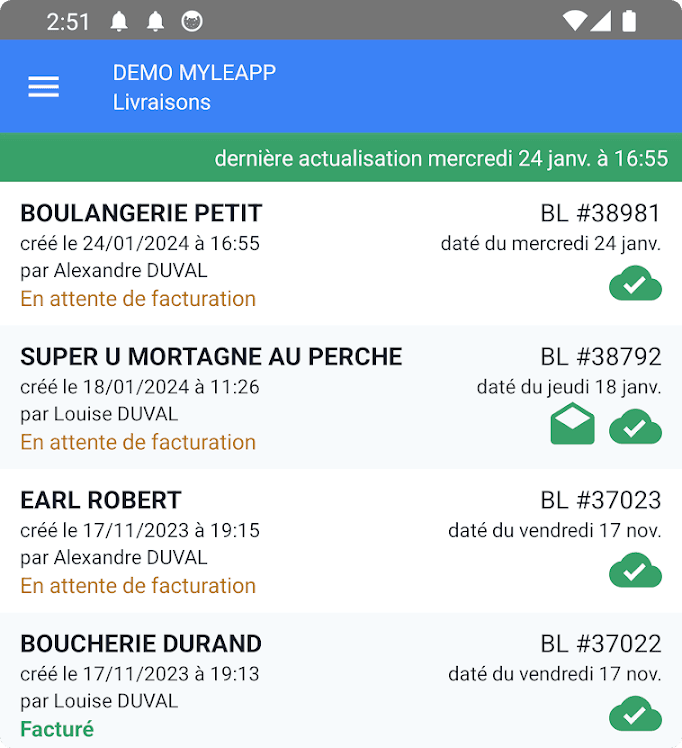Select the Facturé status label

(57, 729)
